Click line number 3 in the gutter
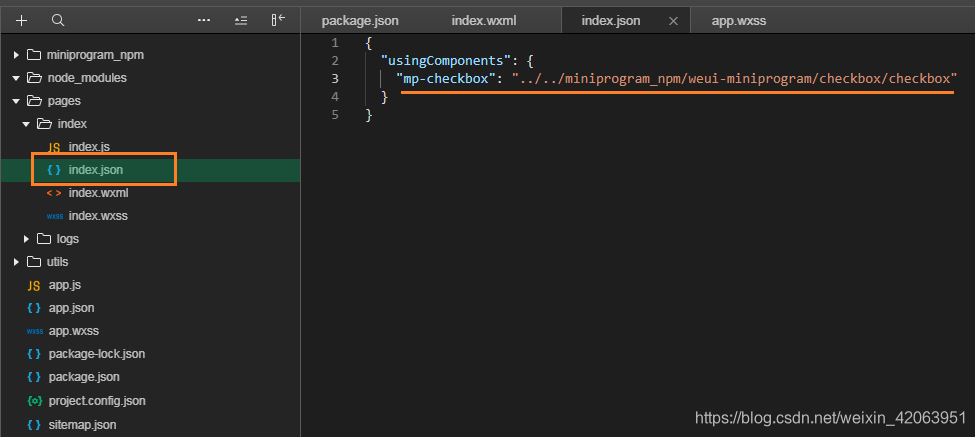The image size is (975, 437). [x=335, y=78]
